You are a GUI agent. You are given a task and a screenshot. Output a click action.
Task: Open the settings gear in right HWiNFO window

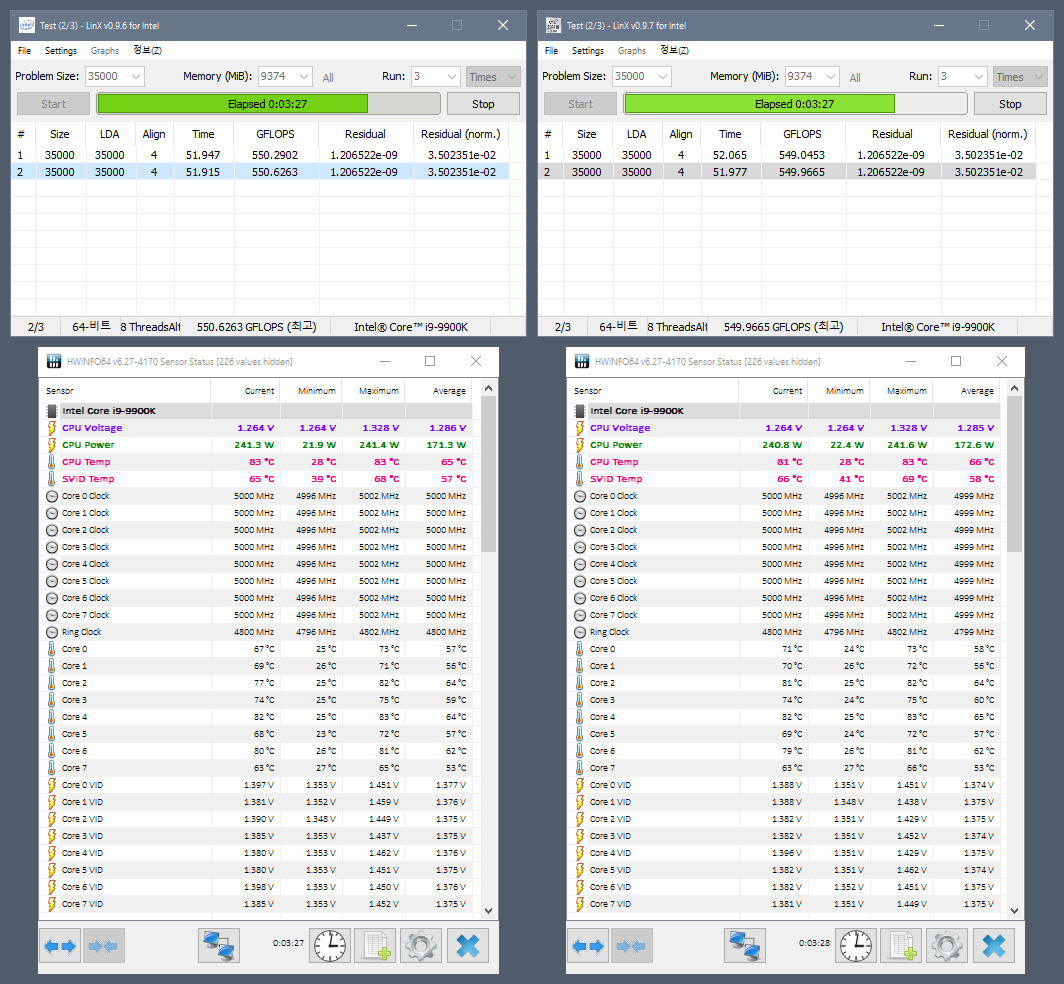pyautogui.click(x=947, y=945)
